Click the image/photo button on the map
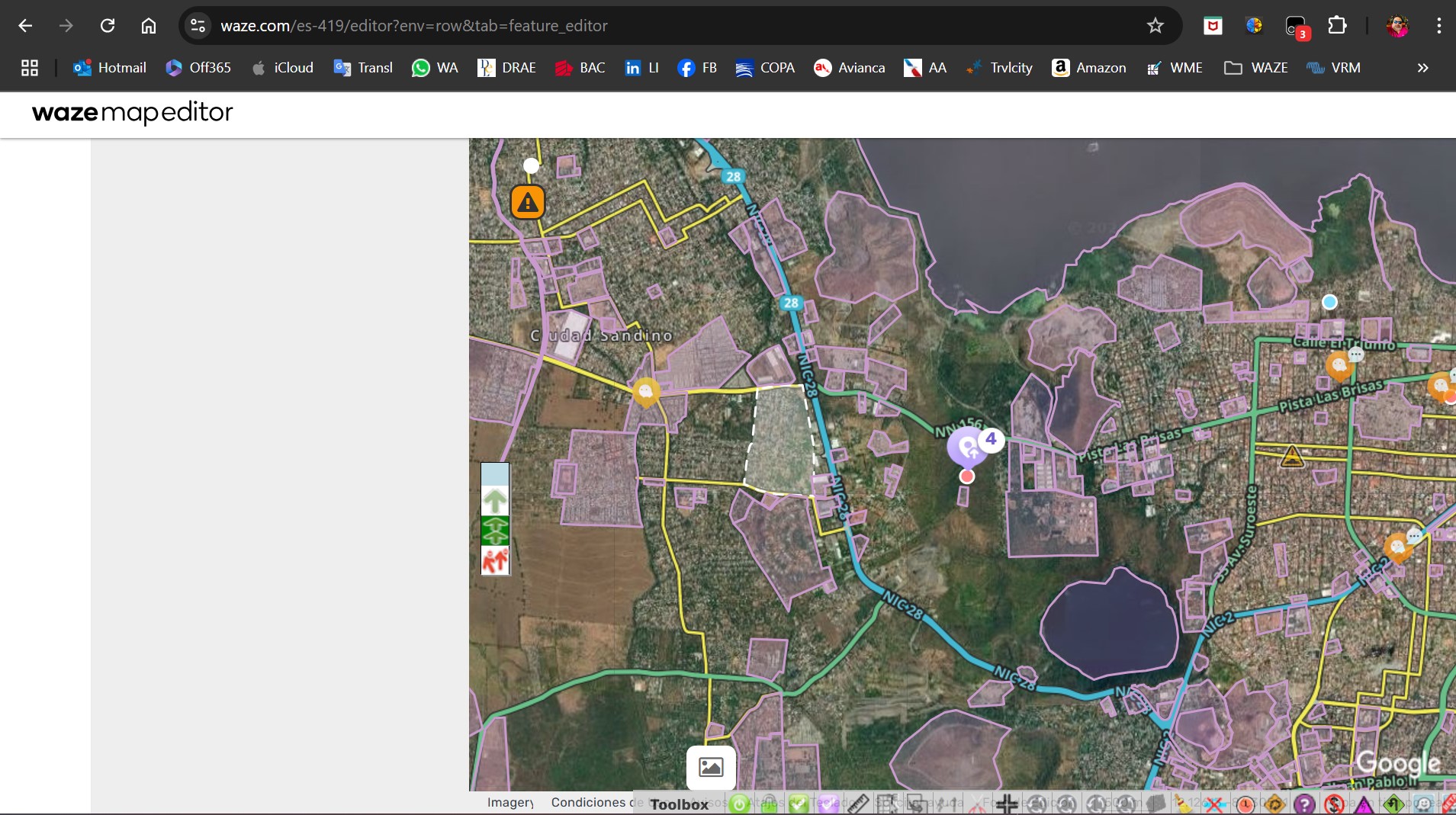Image resolution: width=1456 pixels, height=815 pixels. (x=711, y=767)
